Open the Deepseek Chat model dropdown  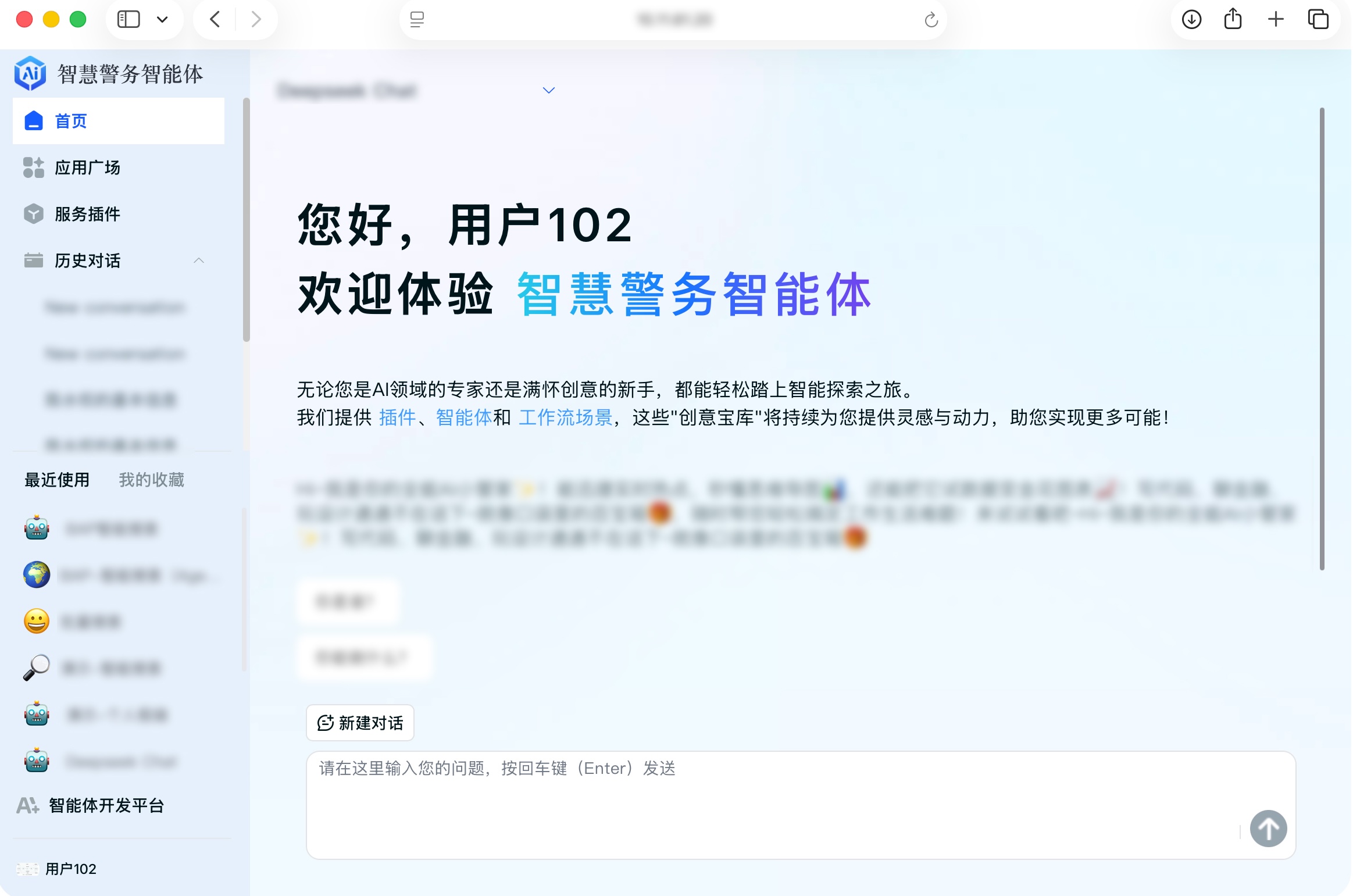coord(547,90)
